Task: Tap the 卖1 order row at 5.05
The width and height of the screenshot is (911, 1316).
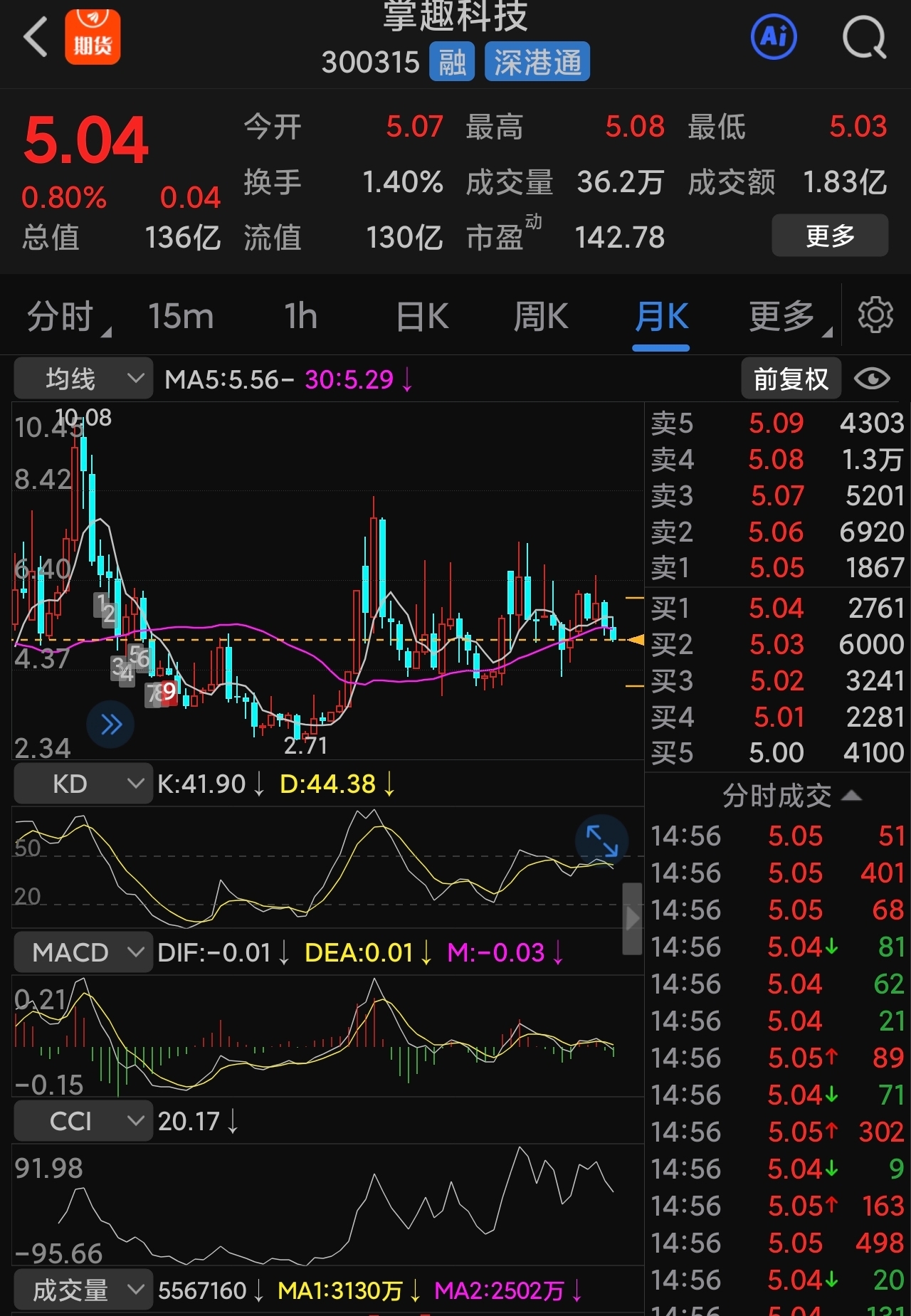Action: click(x=777, y=567)
